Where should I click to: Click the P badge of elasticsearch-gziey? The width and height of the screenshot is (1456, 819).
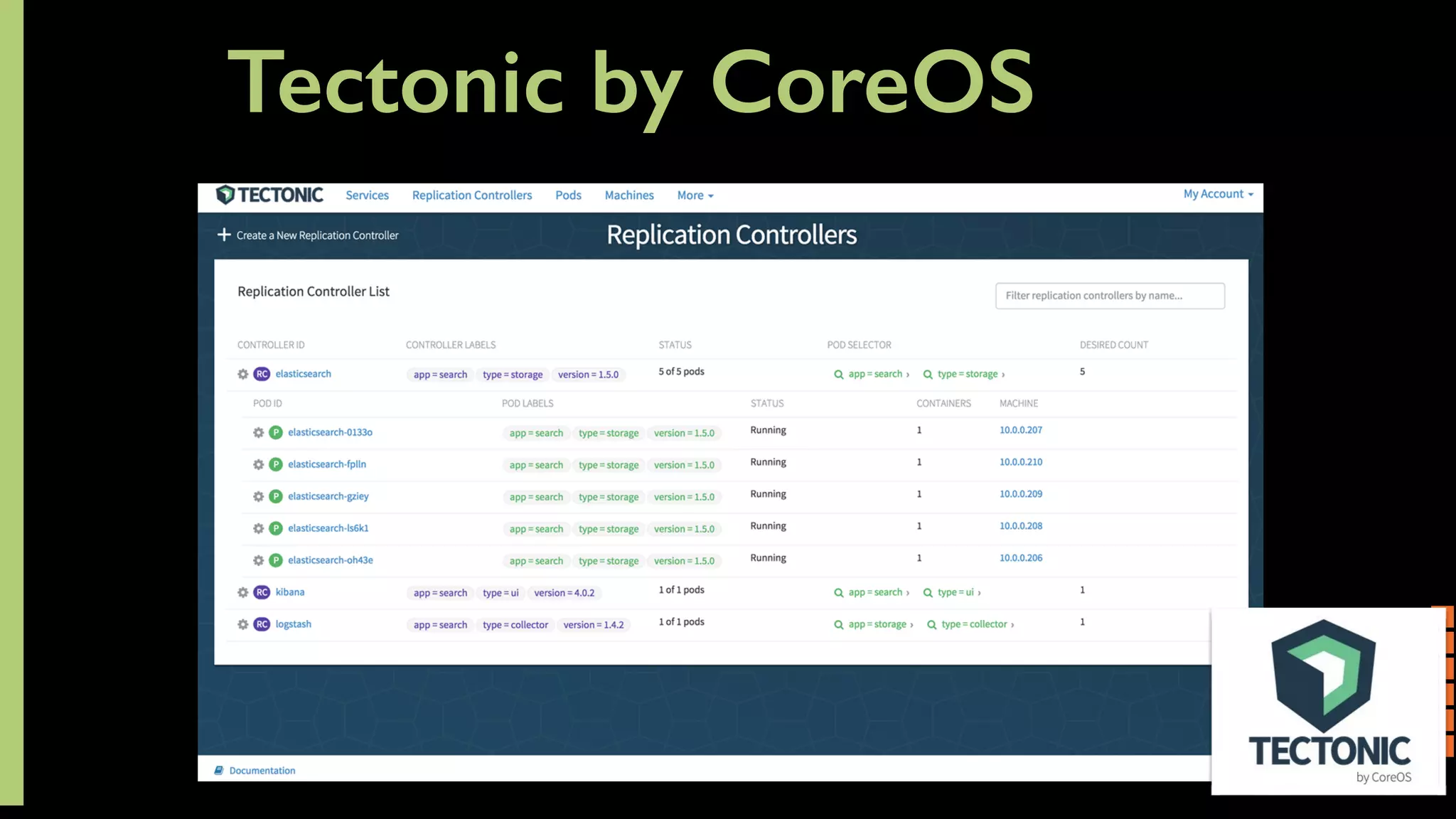[276, 496]
